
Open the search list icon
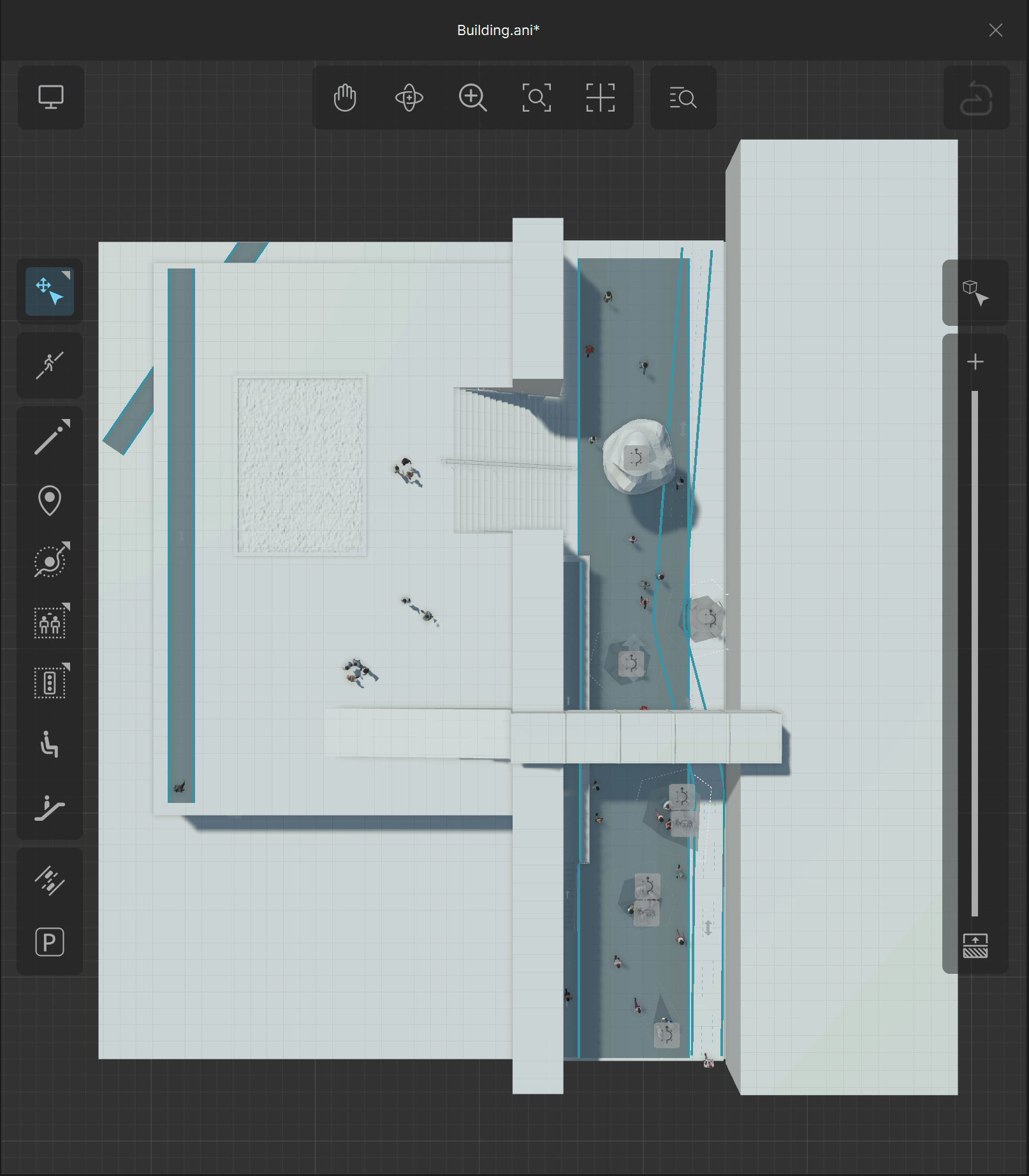click(x=683, y=98)
